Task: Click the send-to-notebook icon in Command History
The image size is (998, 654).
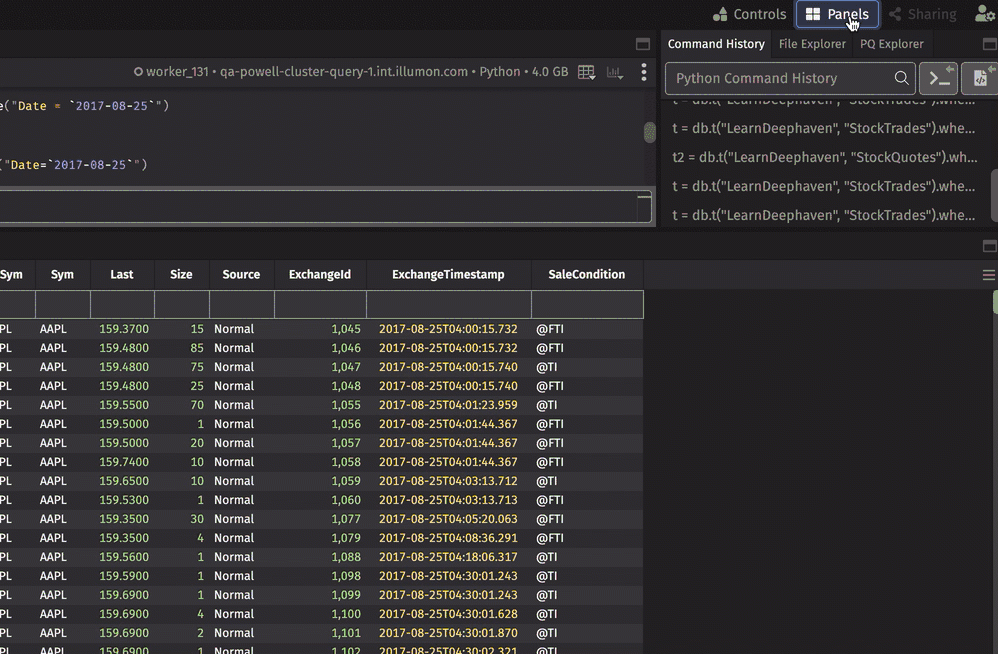Action: [x=980, y=78]
